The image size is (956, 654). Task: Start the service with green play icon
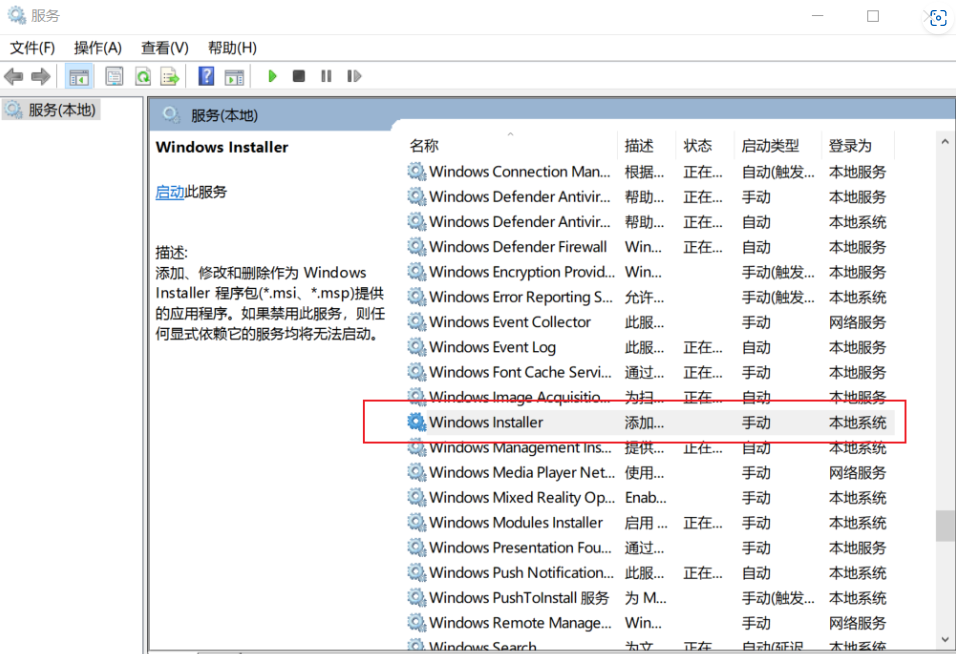tap(272, 76)
